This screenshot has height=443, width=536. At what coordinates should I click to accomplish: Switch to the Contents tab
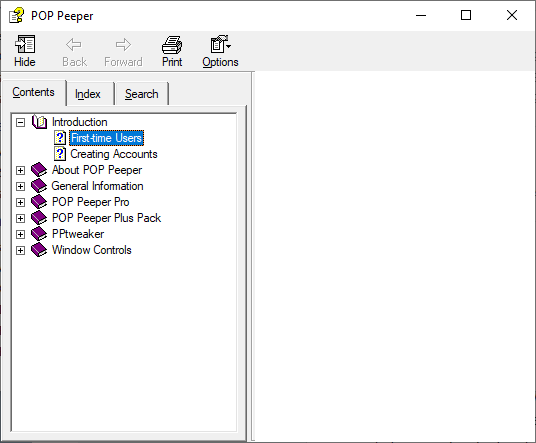(34, 92)
